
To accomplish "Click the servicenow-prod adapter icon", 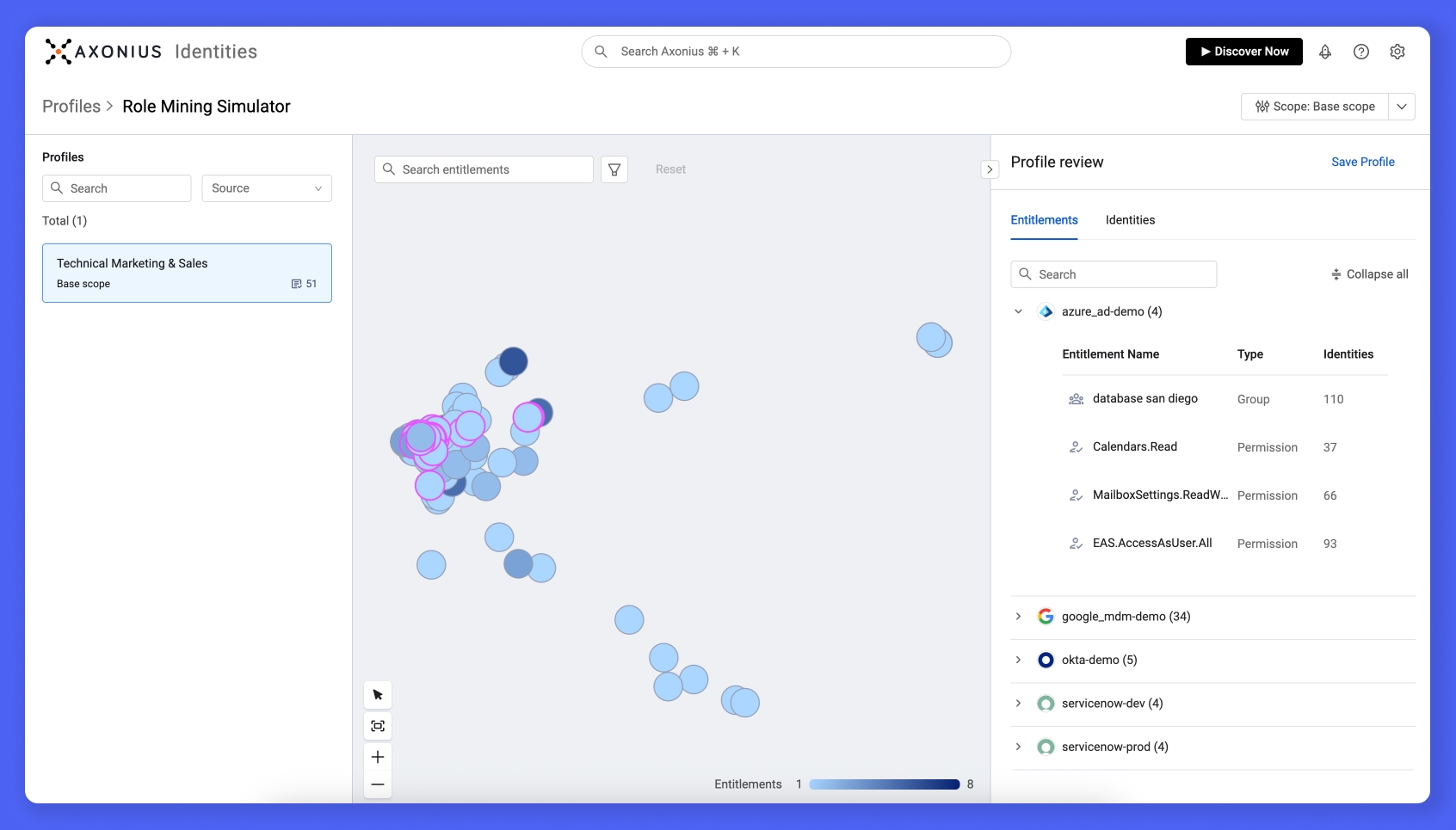I will coord(1046,747).
